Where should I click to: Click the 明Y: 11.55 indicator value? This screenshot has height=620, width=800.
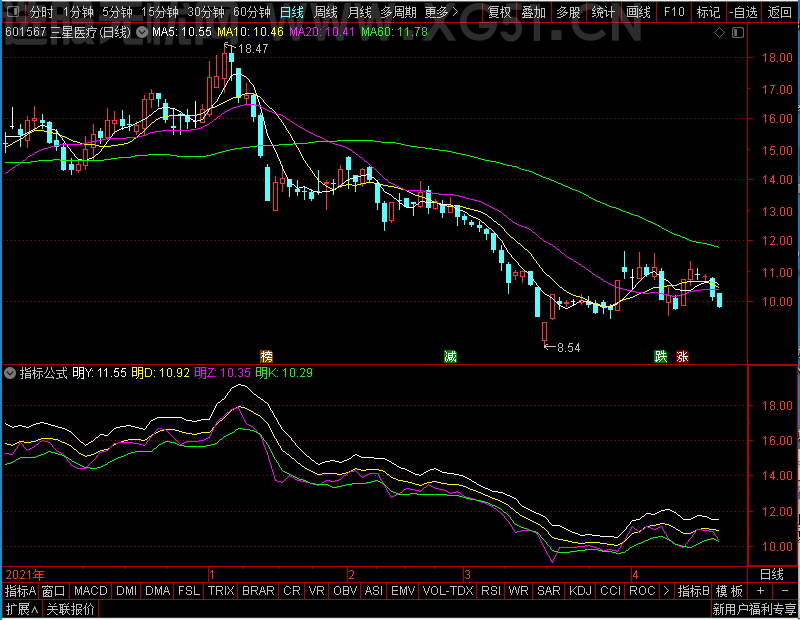99,373
